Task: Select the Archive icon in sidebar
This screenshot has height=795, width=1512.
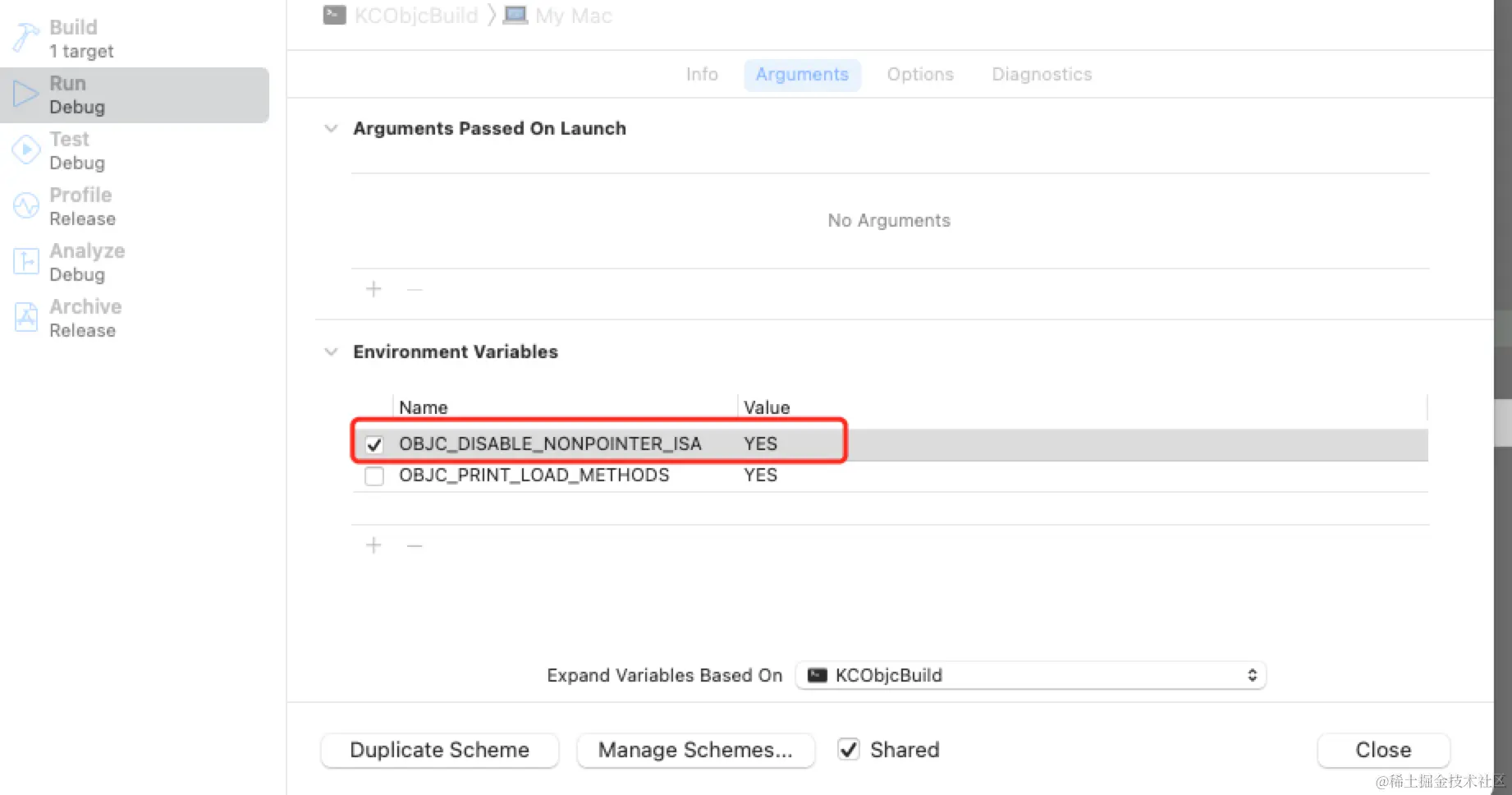Action: coord(25,318)
